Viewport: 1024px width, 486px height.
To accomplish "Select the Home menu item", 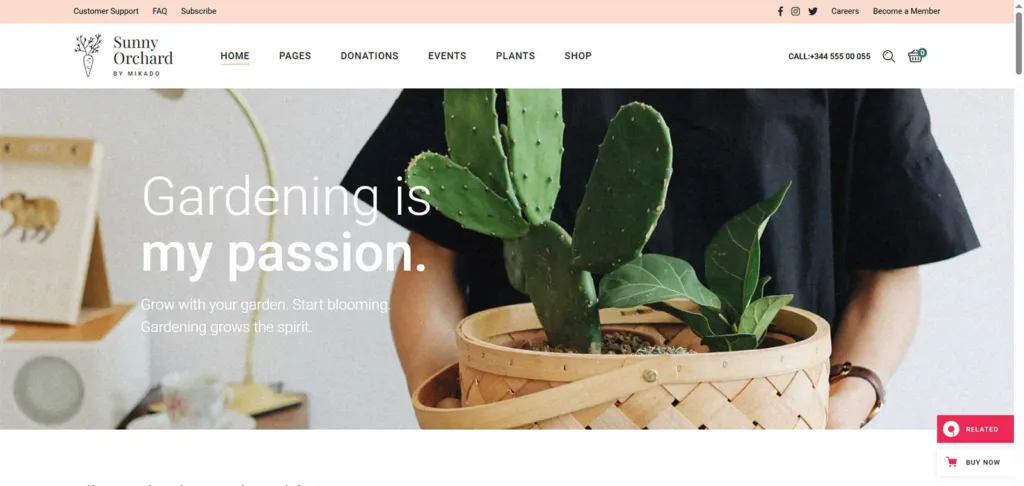I will pos(234,56).
